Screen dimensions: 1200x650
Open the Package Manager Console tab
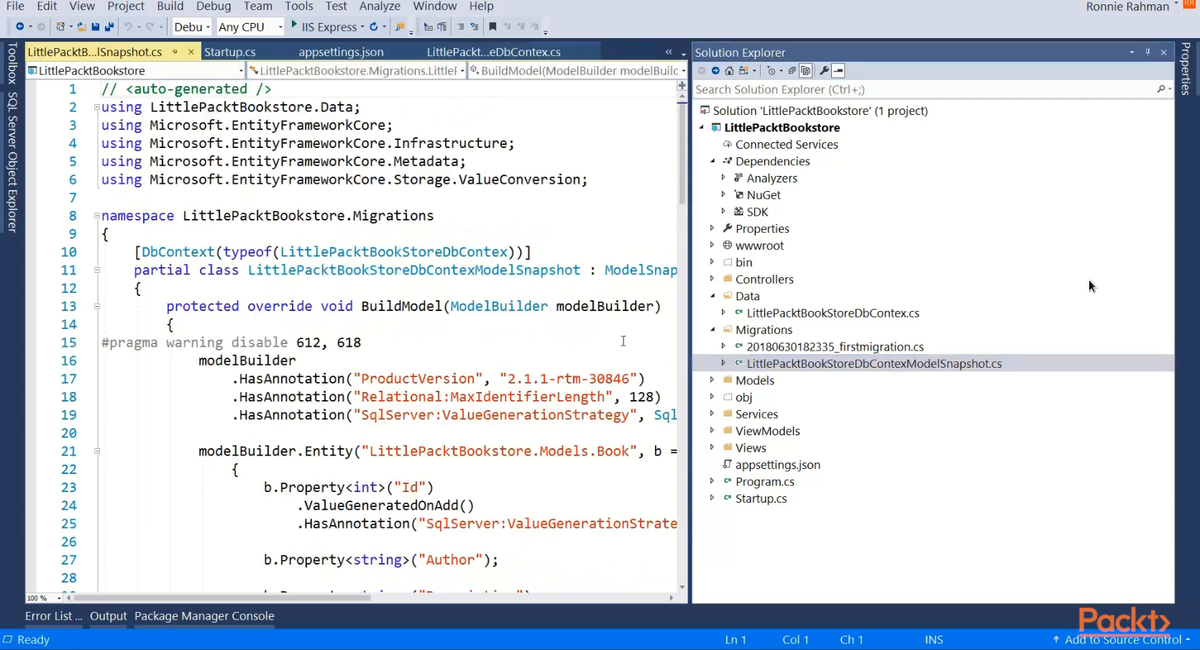tap(204, 616)
